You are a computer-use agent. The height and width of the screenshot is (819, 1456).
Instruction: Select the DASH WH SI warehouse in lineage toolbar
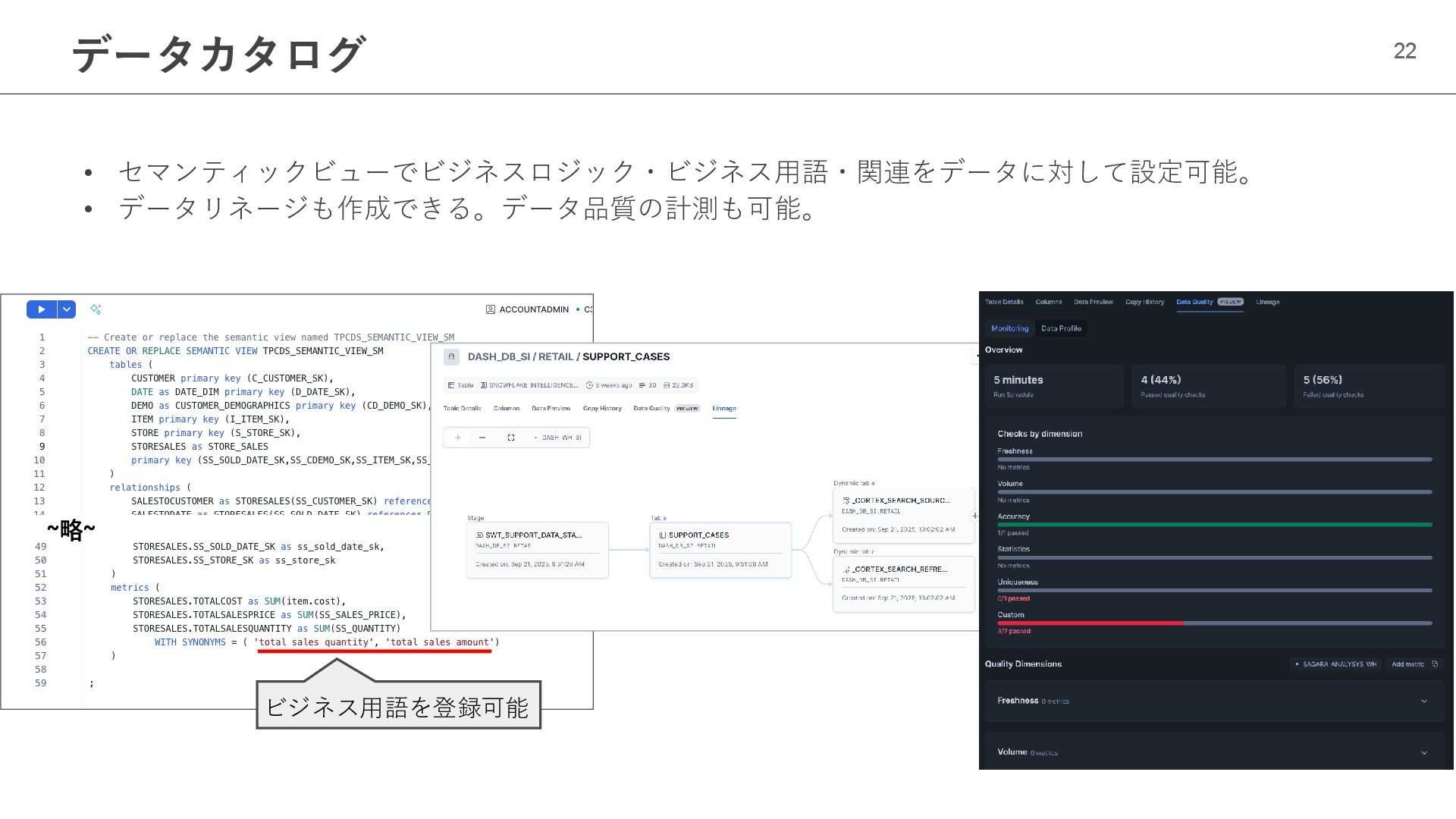pyautogui.click(x=558, y=438)
